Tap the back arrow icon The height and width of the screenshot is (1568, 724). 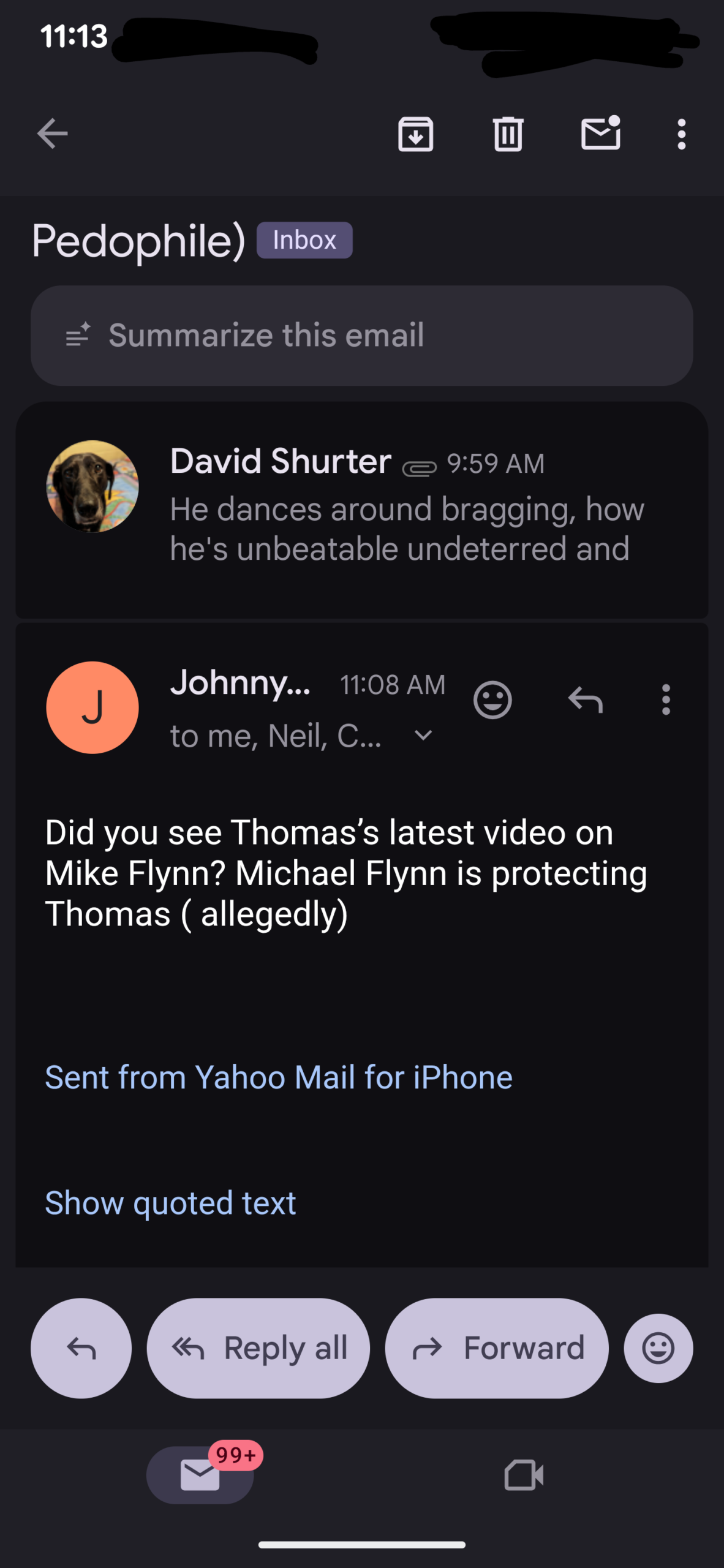coord(53,134)
